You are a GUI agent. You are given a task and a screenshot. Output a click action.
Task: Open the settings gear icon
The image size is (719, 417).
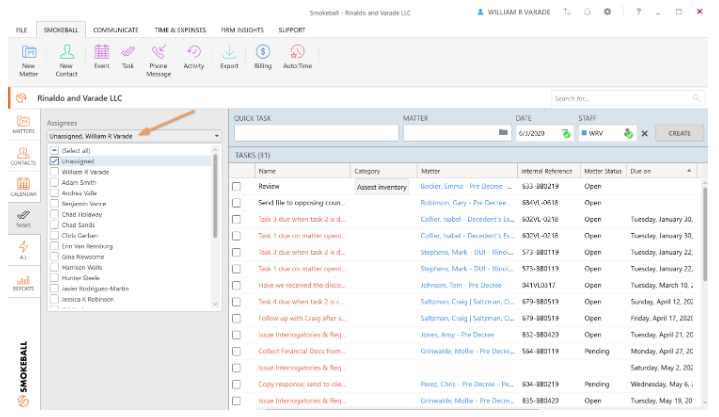[607, 12]
